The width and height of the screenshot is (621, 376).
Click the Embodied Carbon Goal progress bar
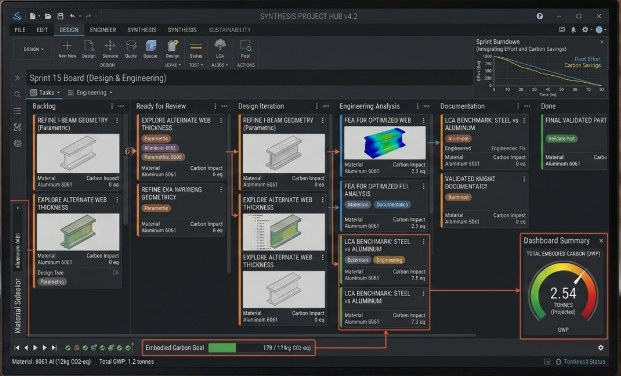[259, 348]
